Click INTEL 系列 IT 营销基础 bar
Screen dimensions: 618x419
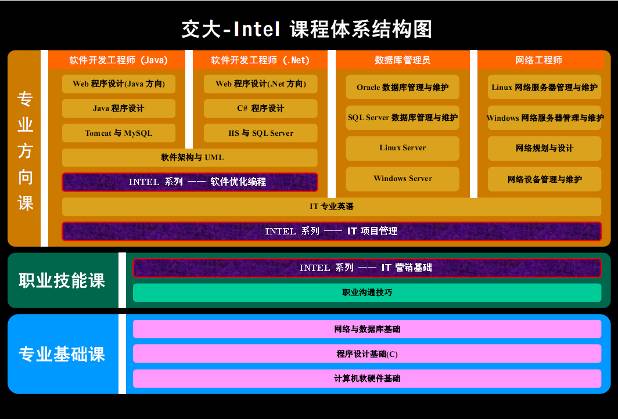366,268
